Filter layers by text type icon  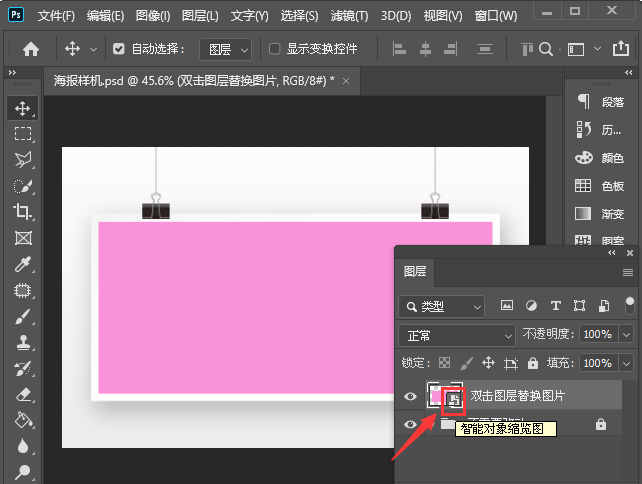point(555,306)
